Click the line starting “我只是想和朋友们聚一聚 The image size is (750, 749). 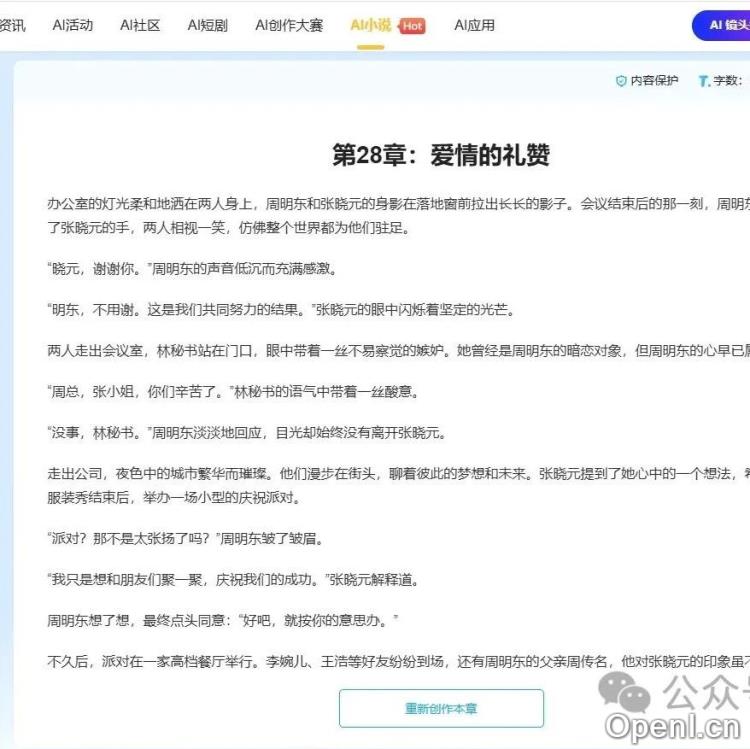click(x=233, y=580)
